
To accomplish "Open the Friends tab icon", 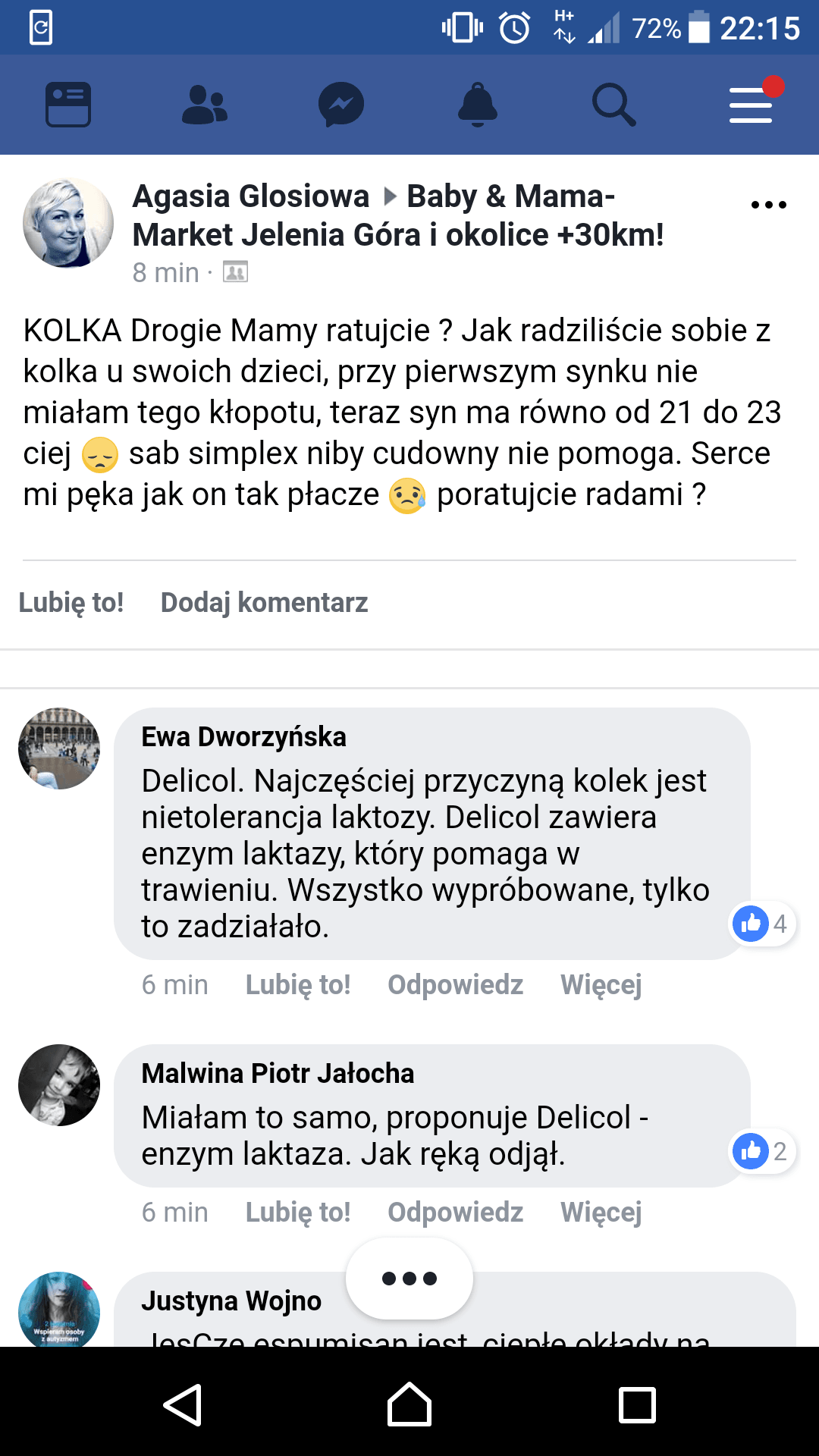I will point(205,104).
